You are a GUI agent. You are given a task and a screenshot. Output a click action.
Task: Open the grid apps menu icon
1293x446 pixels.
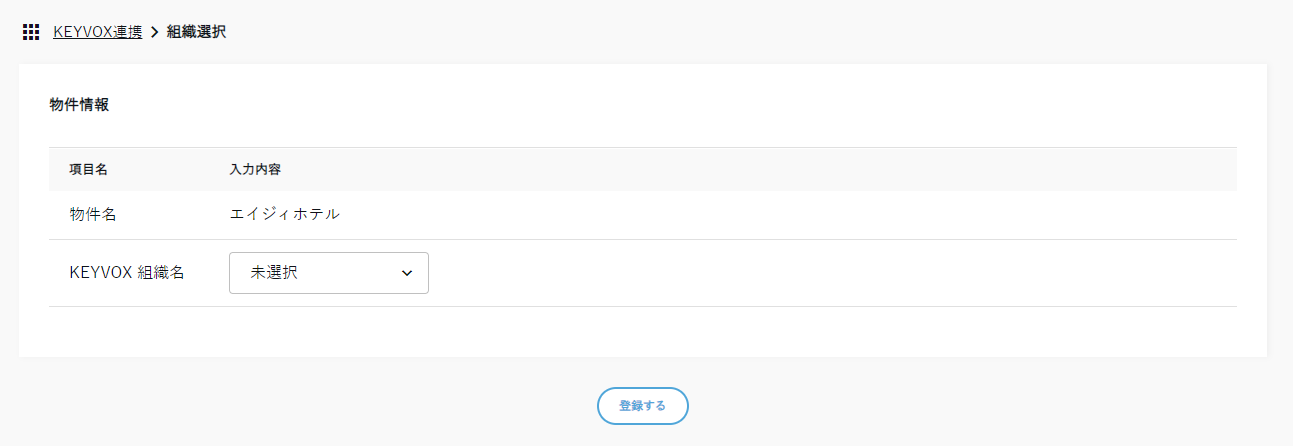pos(31,32)
